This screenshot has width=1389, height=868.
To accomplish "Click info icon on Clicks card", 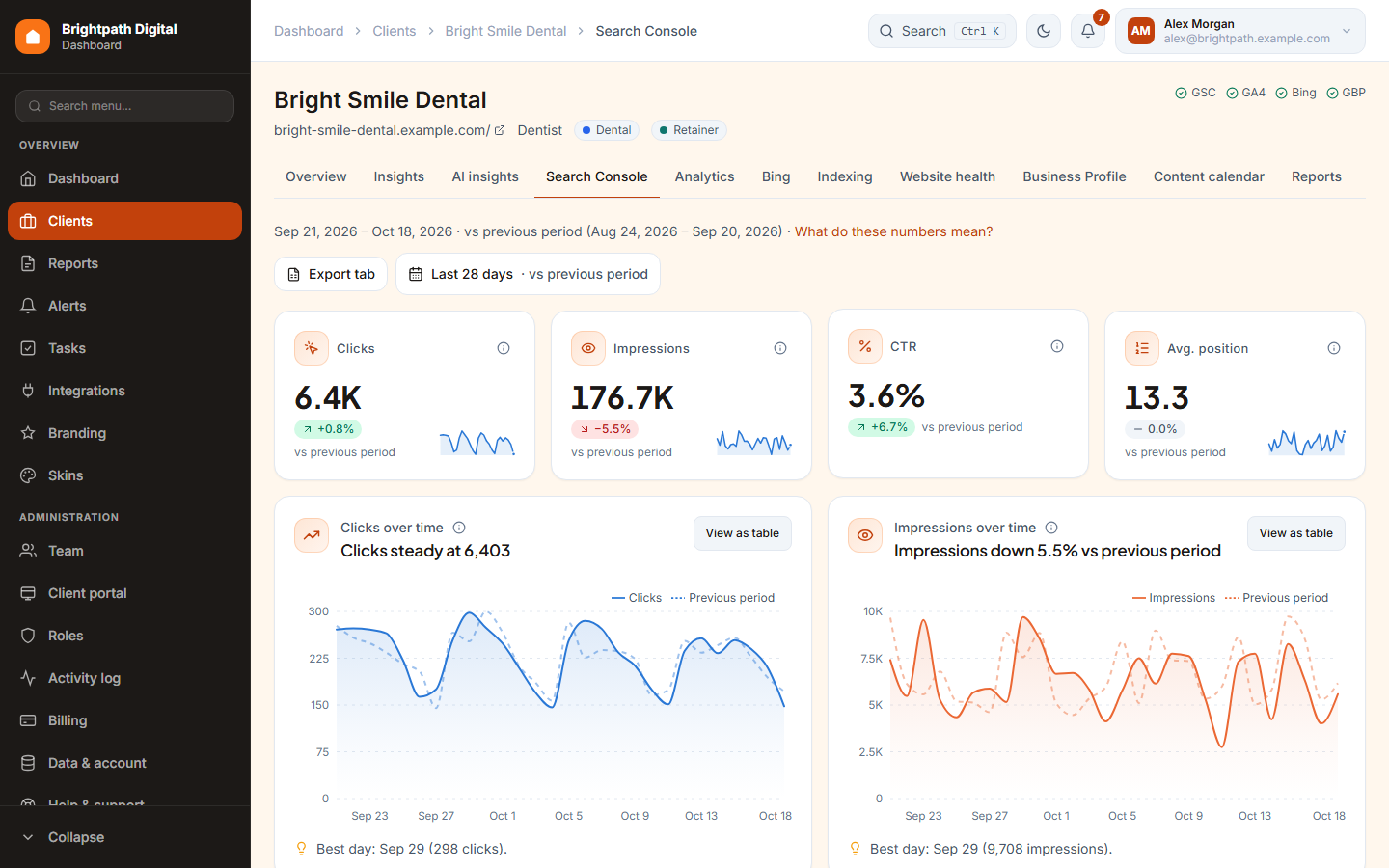I will pos(504,348).
